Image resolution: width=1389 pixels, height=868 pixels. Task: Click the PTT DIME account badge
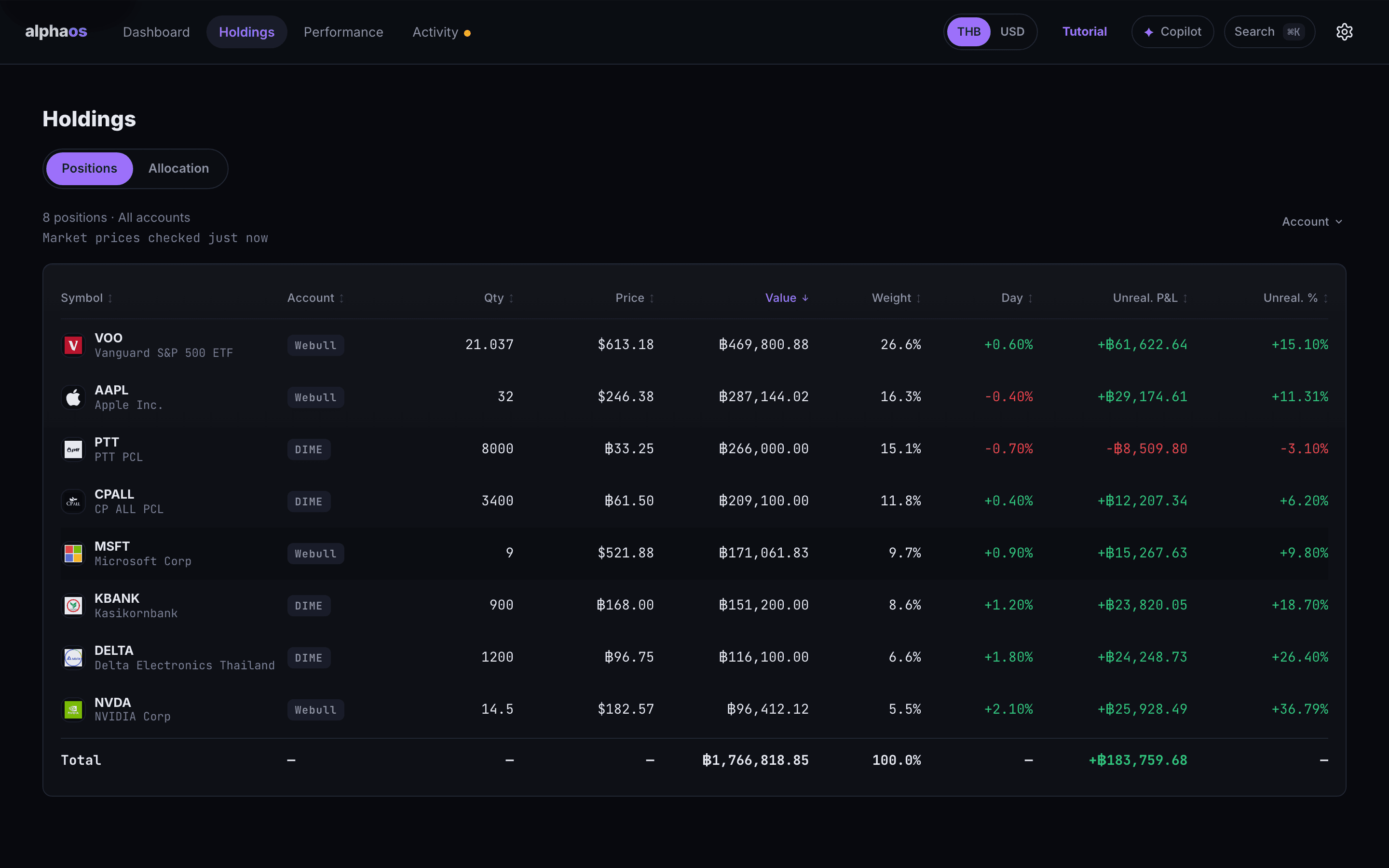[x=309, y=449]
